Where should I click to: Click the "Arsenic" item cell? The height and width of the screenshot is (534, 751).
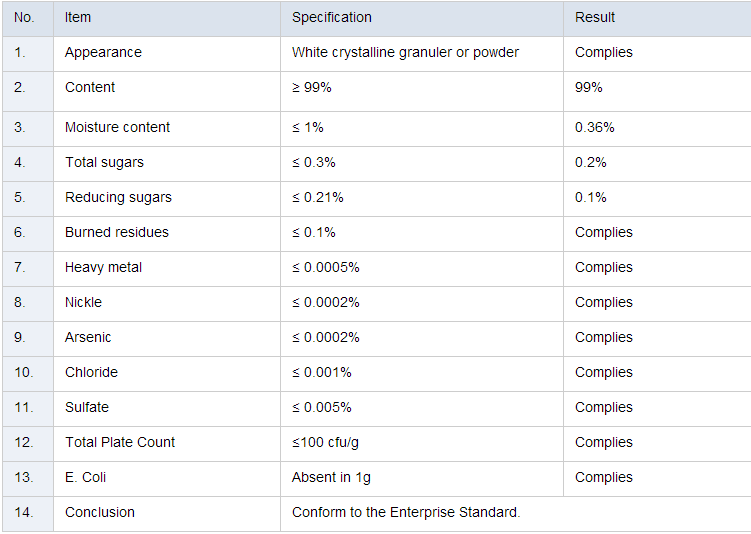[88, 337]
